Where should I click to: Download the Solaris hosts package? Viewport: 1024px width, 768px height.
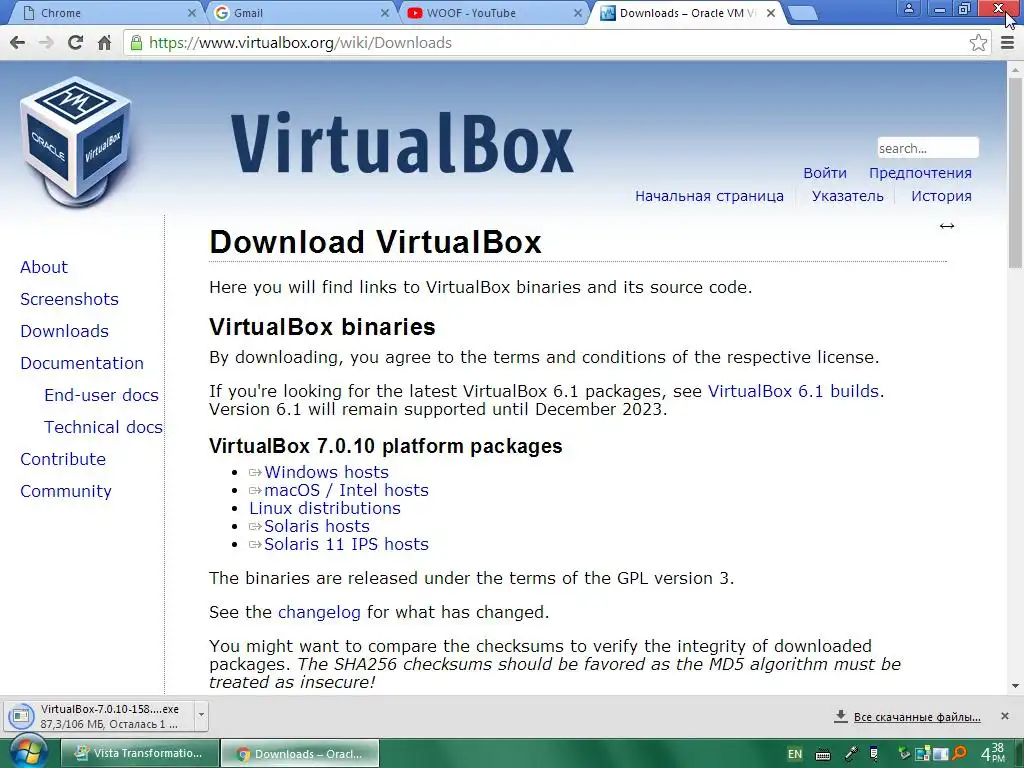coord(317,526)
